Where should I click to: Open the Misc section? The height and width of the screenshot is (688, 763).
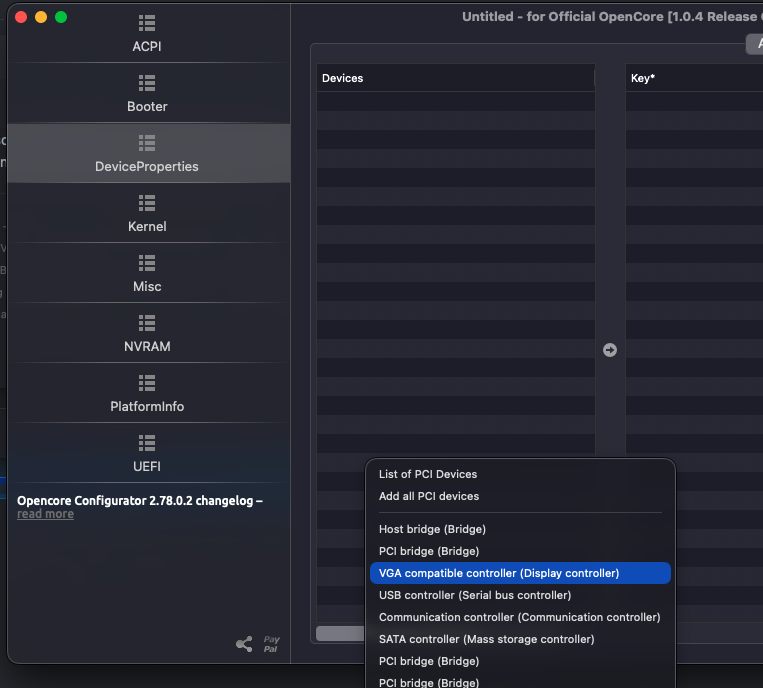(147, 273)
